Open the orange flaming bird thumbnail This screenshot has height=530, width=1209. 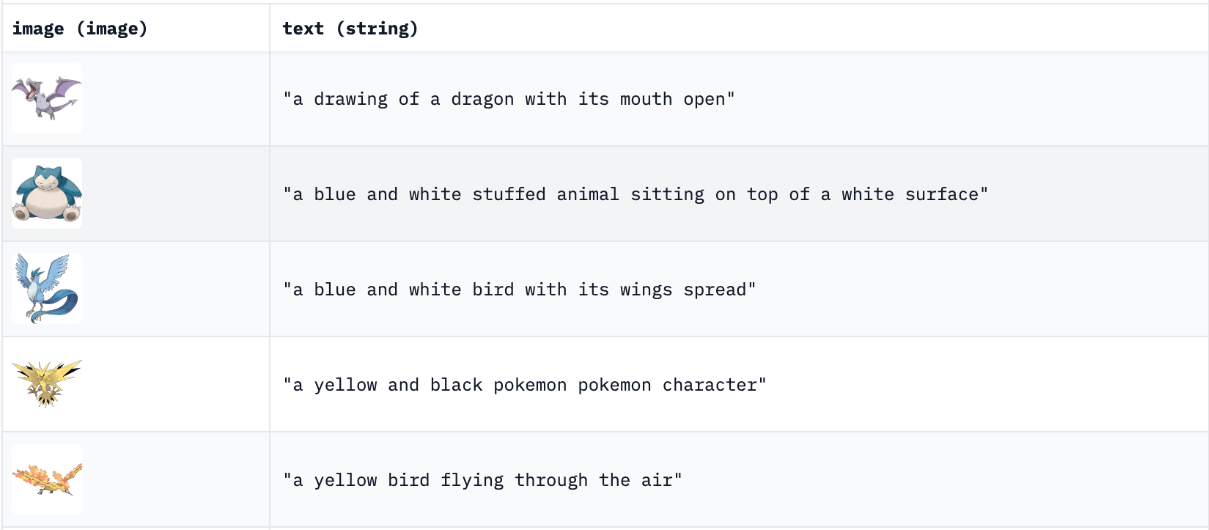click(47, 479)
